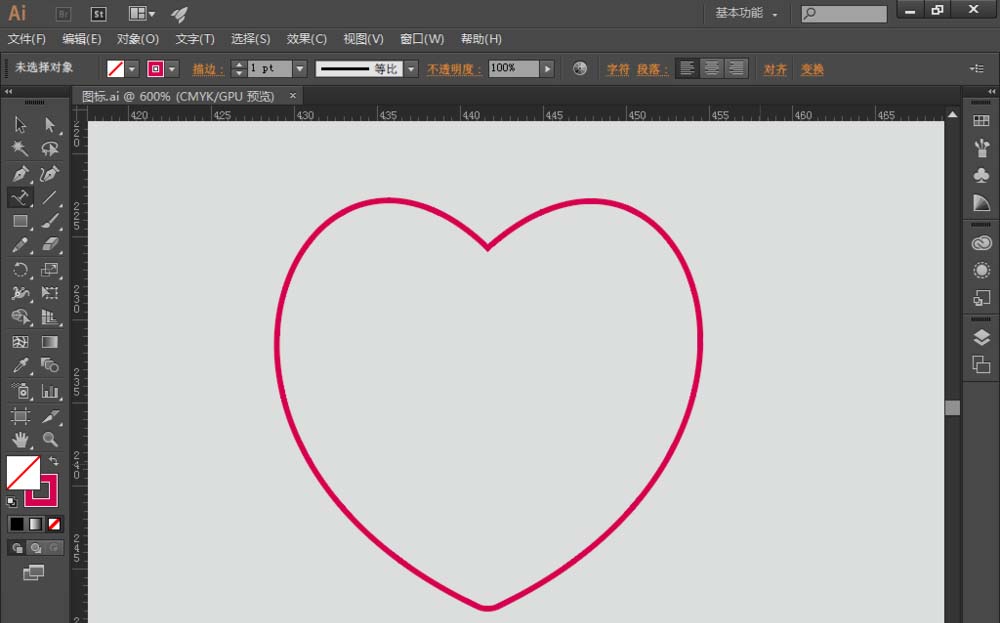
Task: Open the Swatches panel grid icon
Action: pyautogui.click(x=982, y=121)
